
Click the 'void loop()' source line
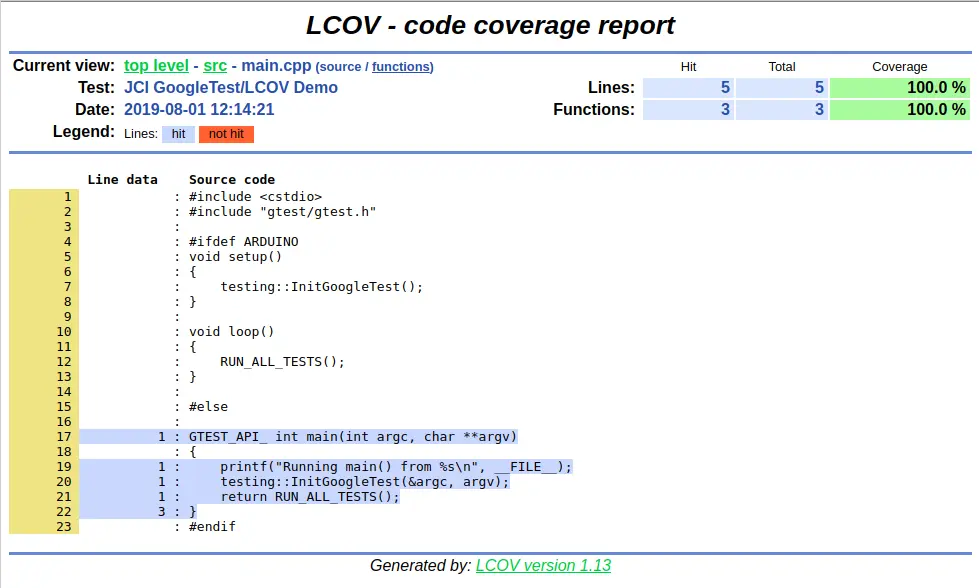click(232, 331)
